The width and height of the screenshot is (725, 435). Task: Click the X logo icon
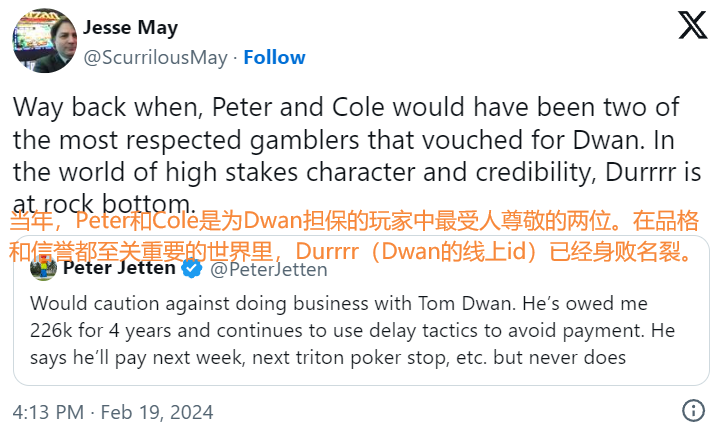pos(692,26)
